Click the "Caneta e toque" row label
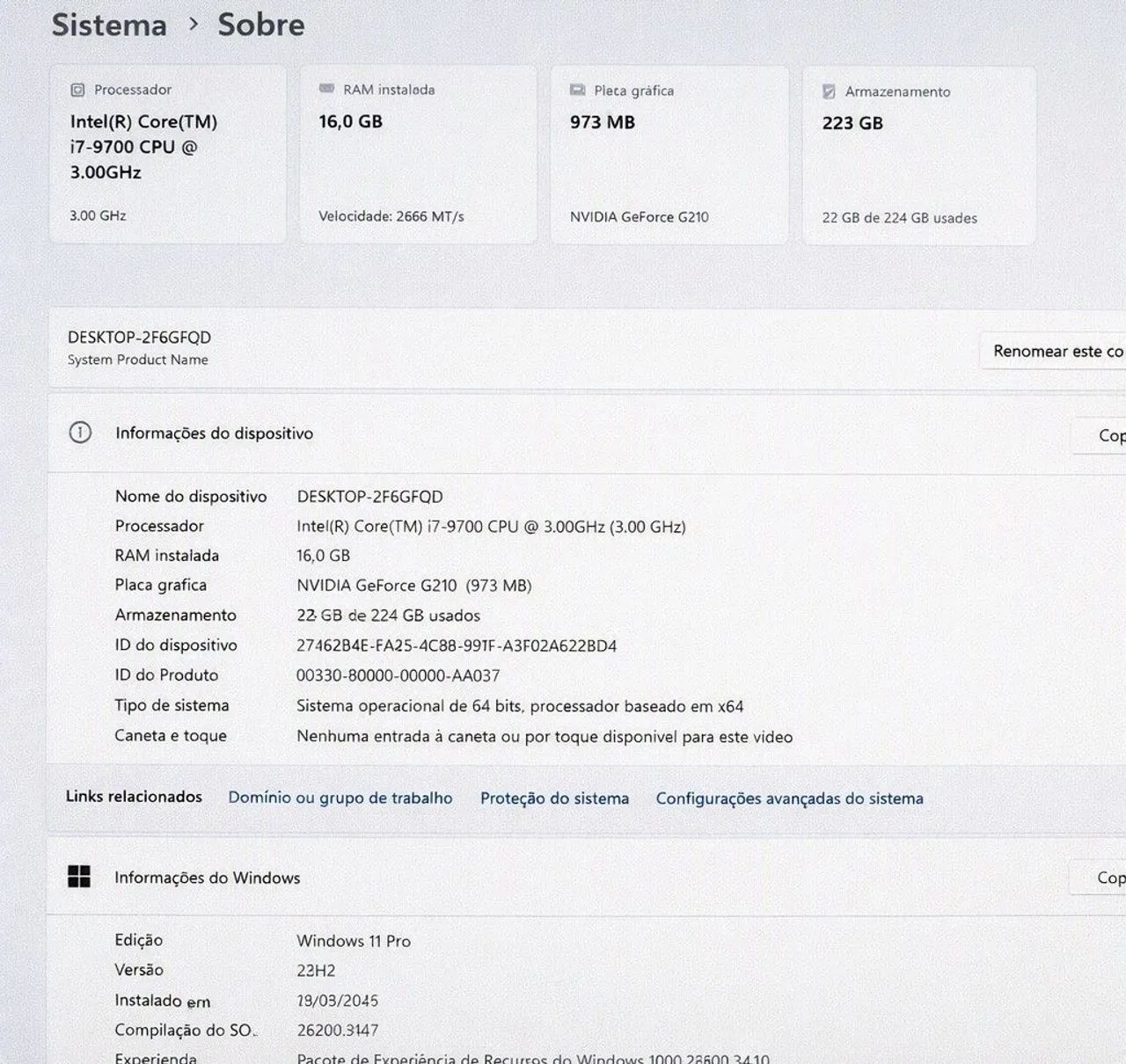This screenshot has width=1126, height=1064. point(171,735)
